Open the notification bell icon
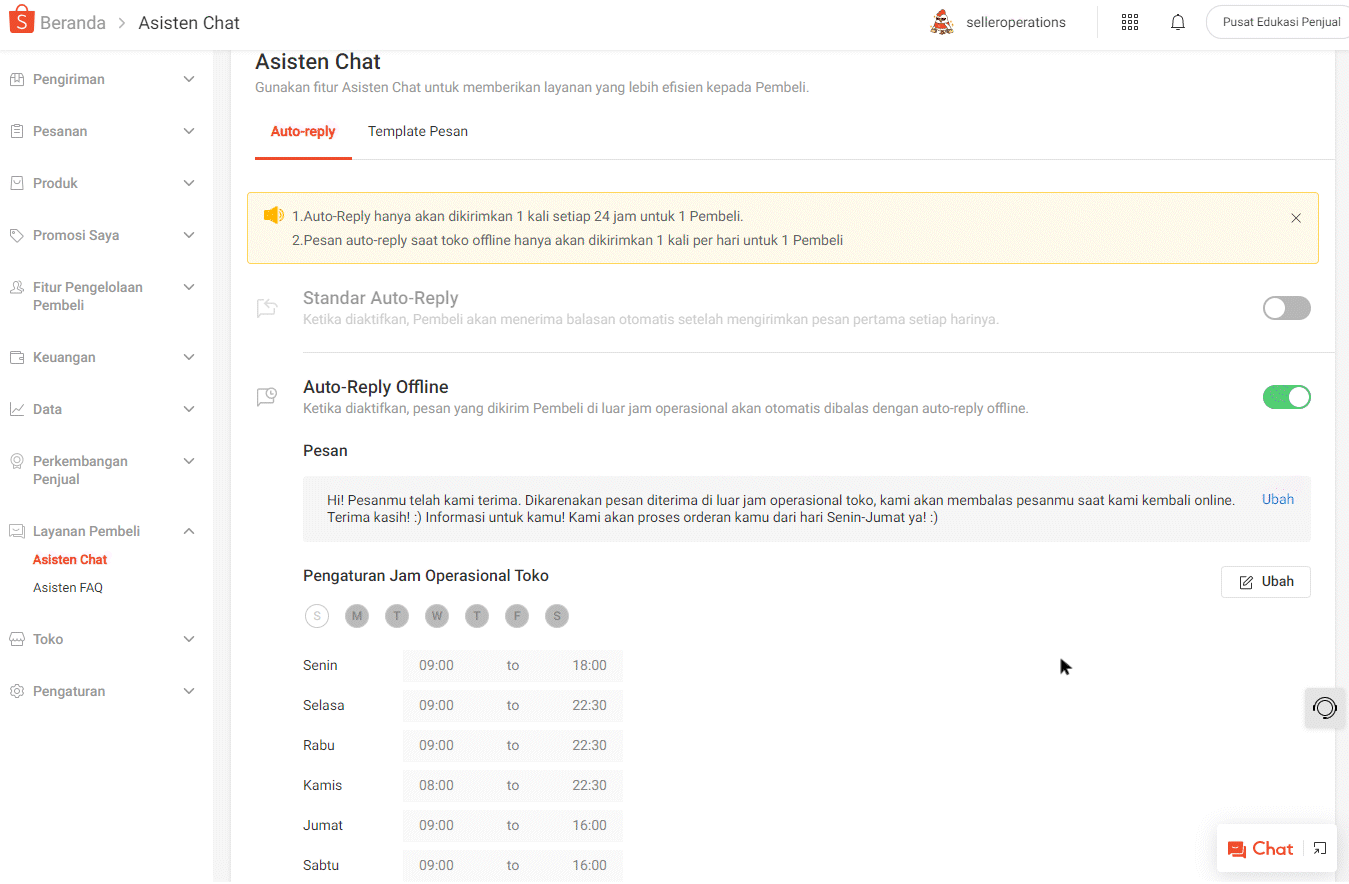This screenshot has width=1349, height=884. (1177, 21)
